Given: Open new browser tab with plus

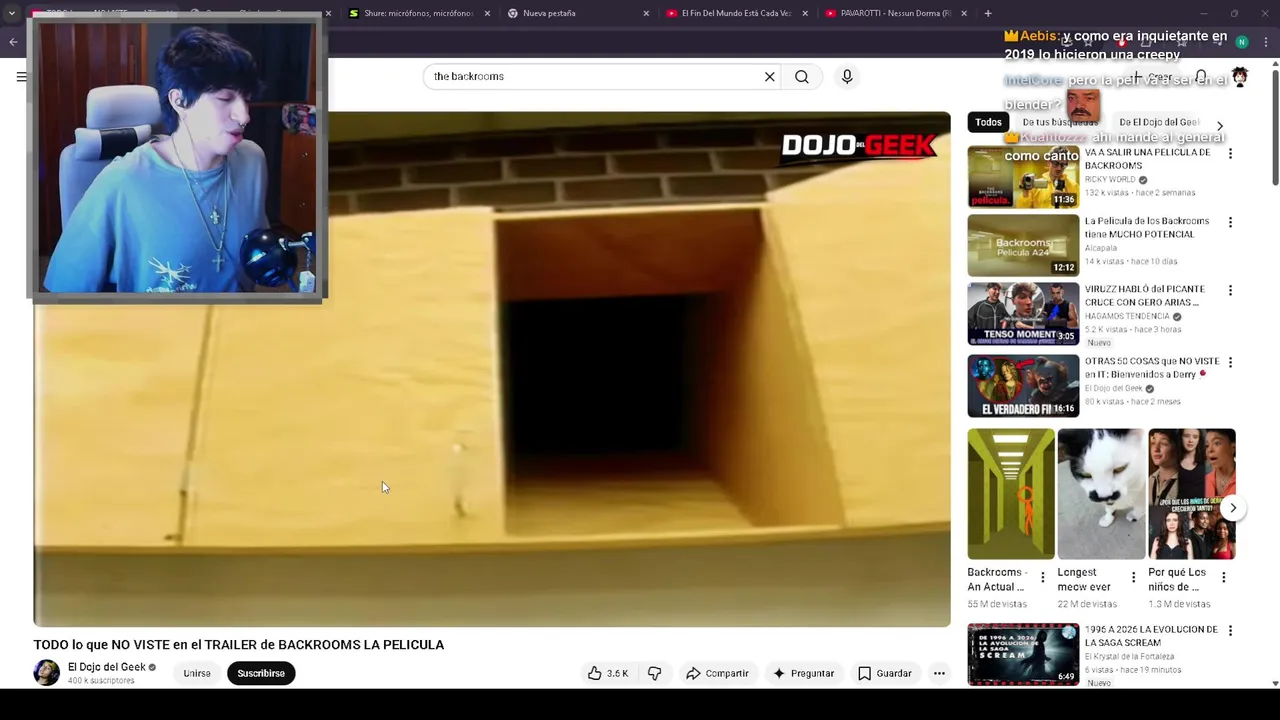Looking at the screenshot, I should coord(988,13).
